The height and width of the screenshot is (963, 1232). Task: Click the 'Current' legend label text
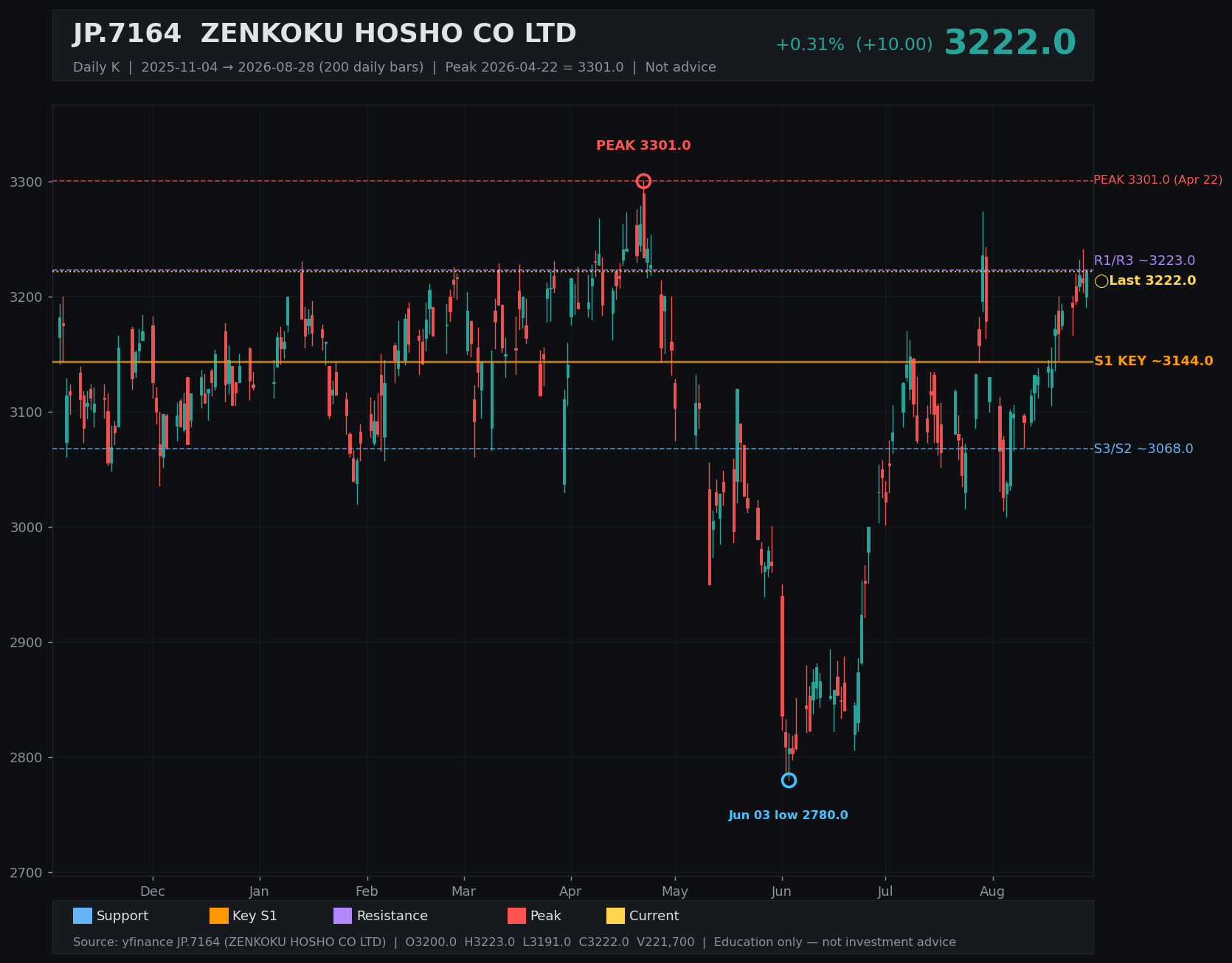tap(654, 916)
